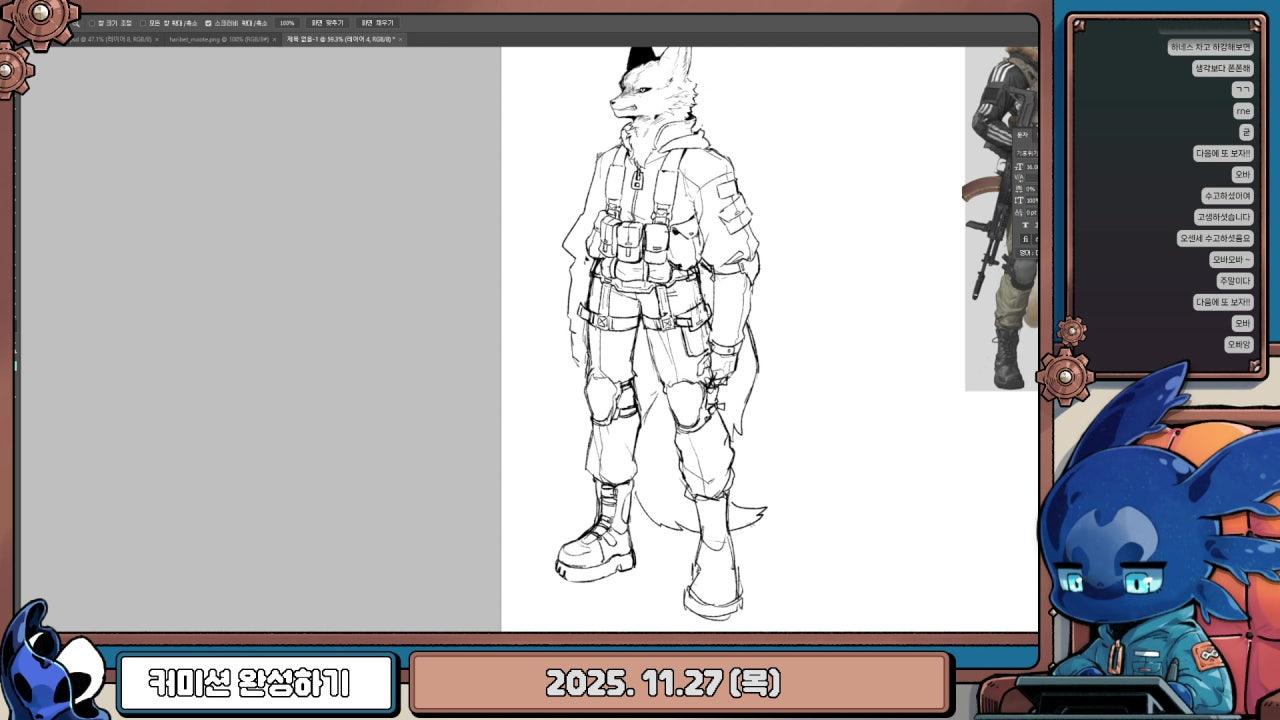Click the tracking percentage icon
The height and width of the screenshot is (720, 1280).
pos(1020,189)
